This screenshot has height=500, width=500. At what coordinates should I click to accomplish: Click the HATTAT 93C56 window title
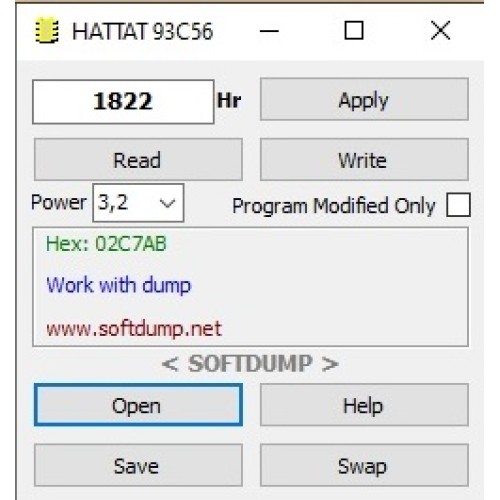142,32
